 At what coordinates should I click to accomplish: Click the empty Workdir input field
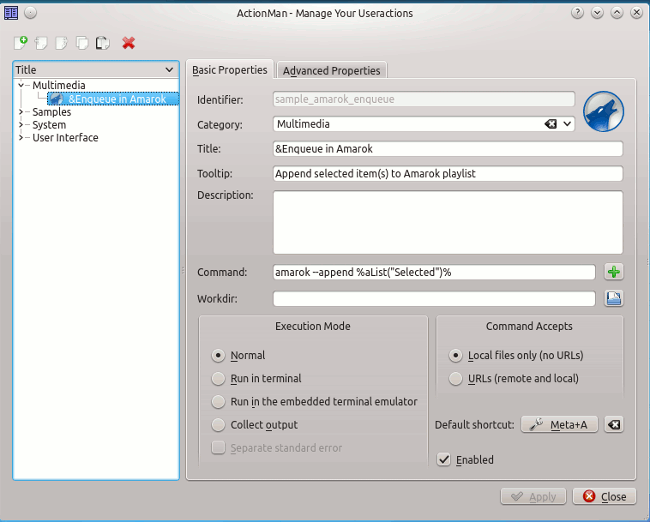(x=434, y=299)
